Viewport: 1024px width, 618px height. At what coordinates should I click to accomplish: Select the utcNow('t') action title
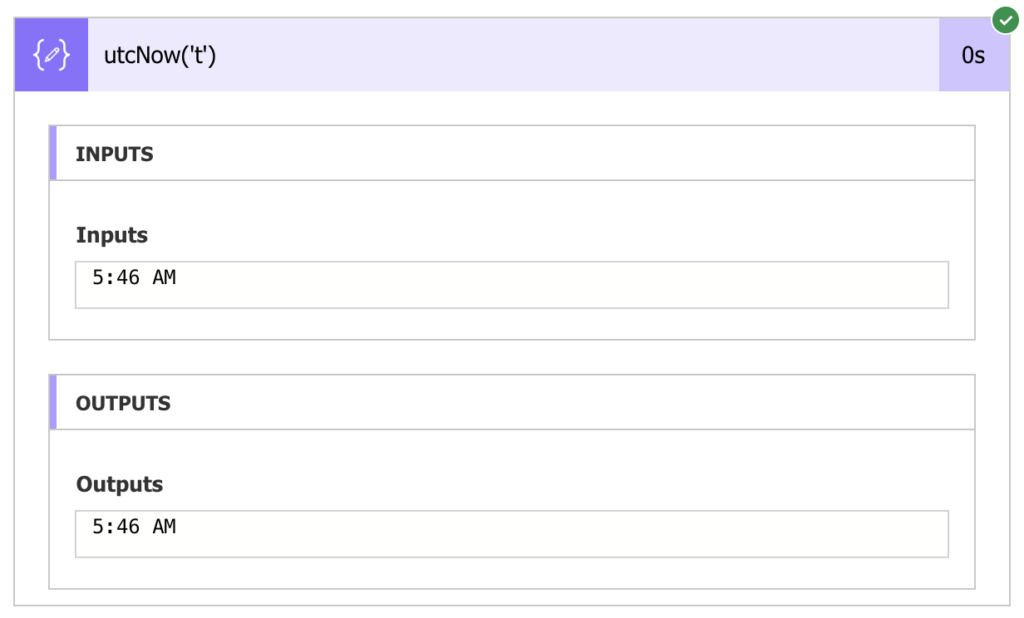(160, 56)
